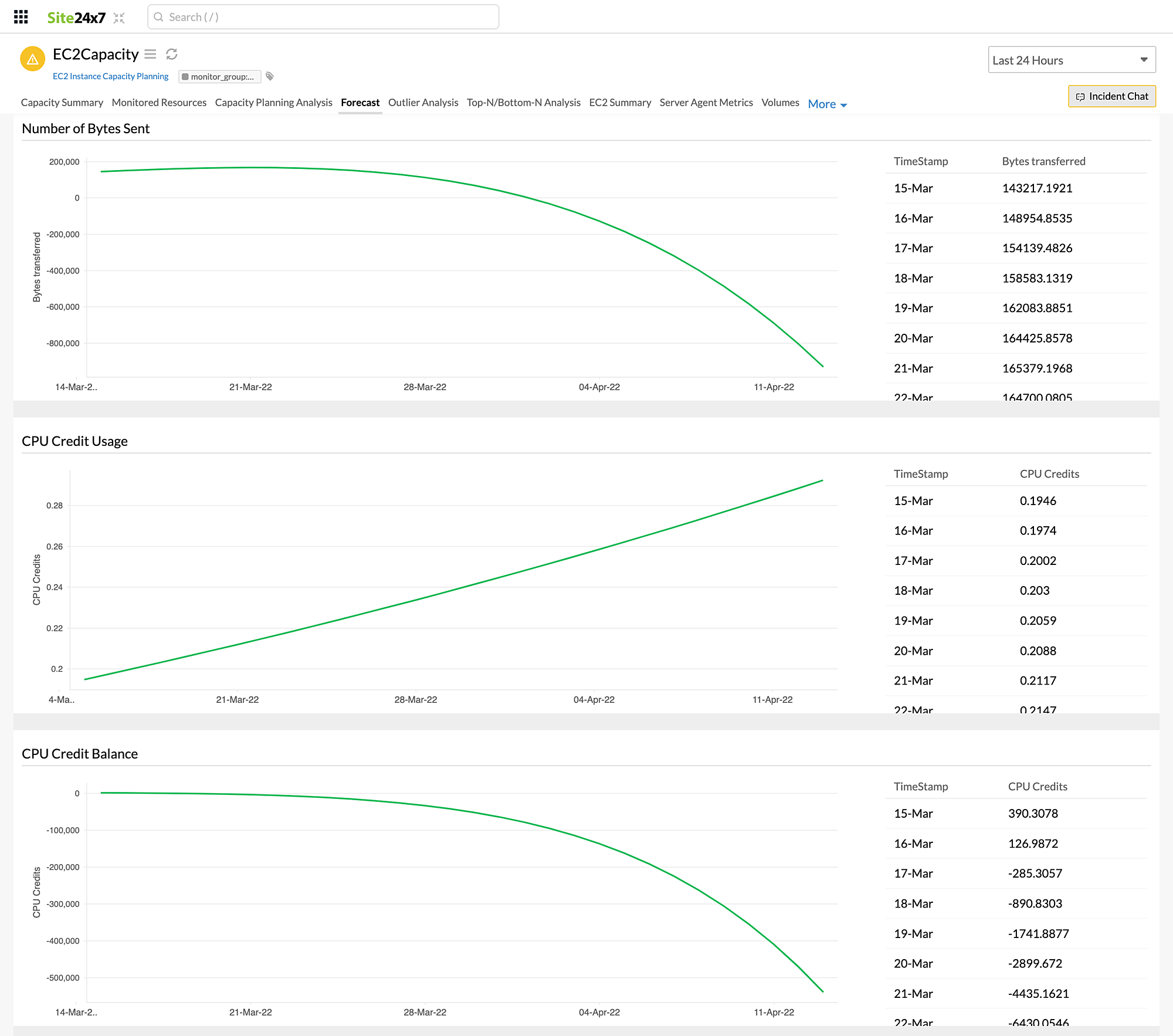The height and width of the screenshot is (1036, 1173).
Task: Click the chat bubble icon on Incident Chat
Action: [x=1081, y=96]
